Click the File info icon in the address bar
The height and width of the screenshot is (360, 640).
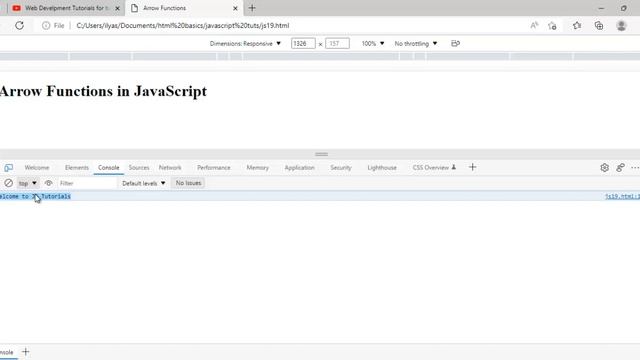click(x=46, y=25)
